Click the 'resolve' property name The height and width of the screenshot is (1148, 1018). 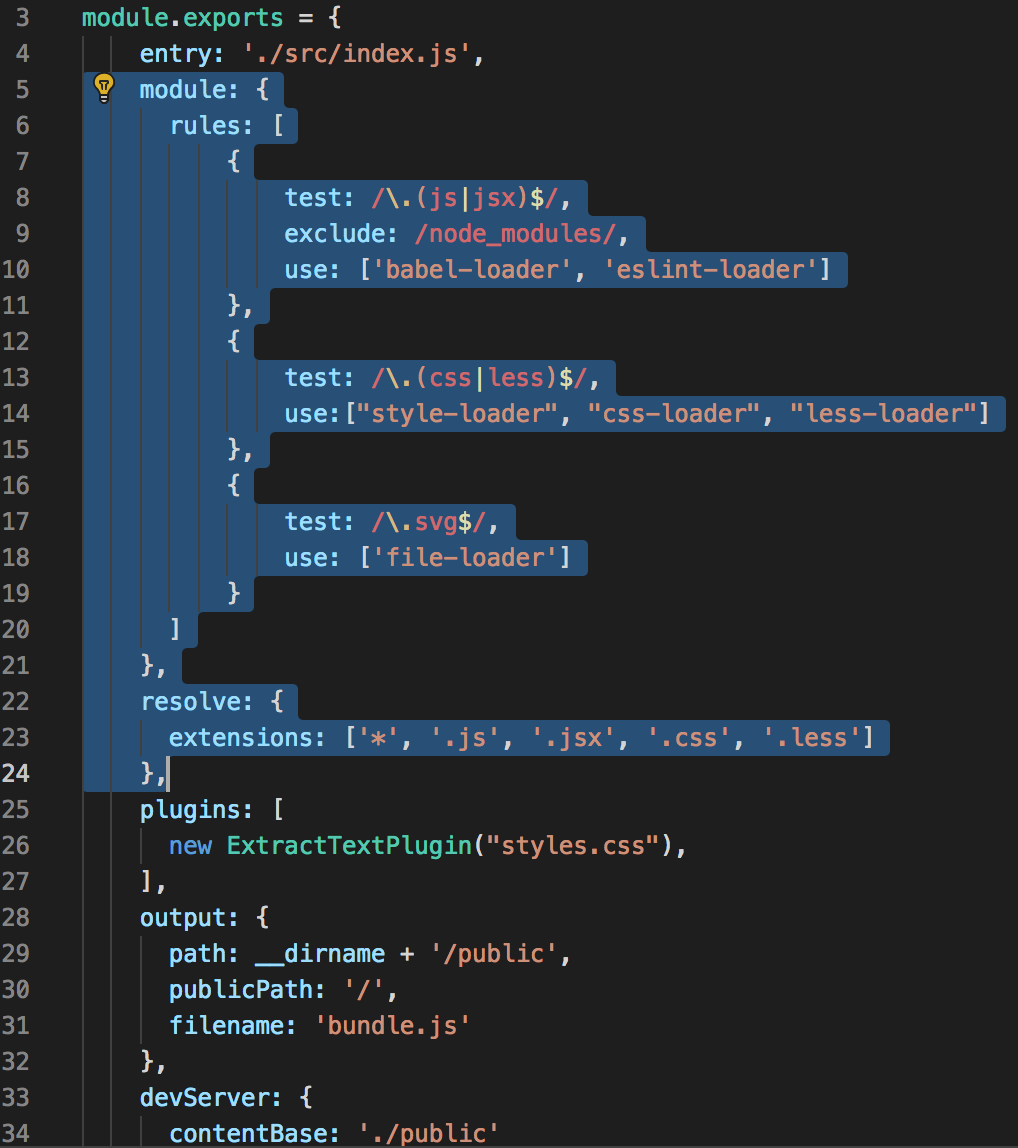[190, 701]
